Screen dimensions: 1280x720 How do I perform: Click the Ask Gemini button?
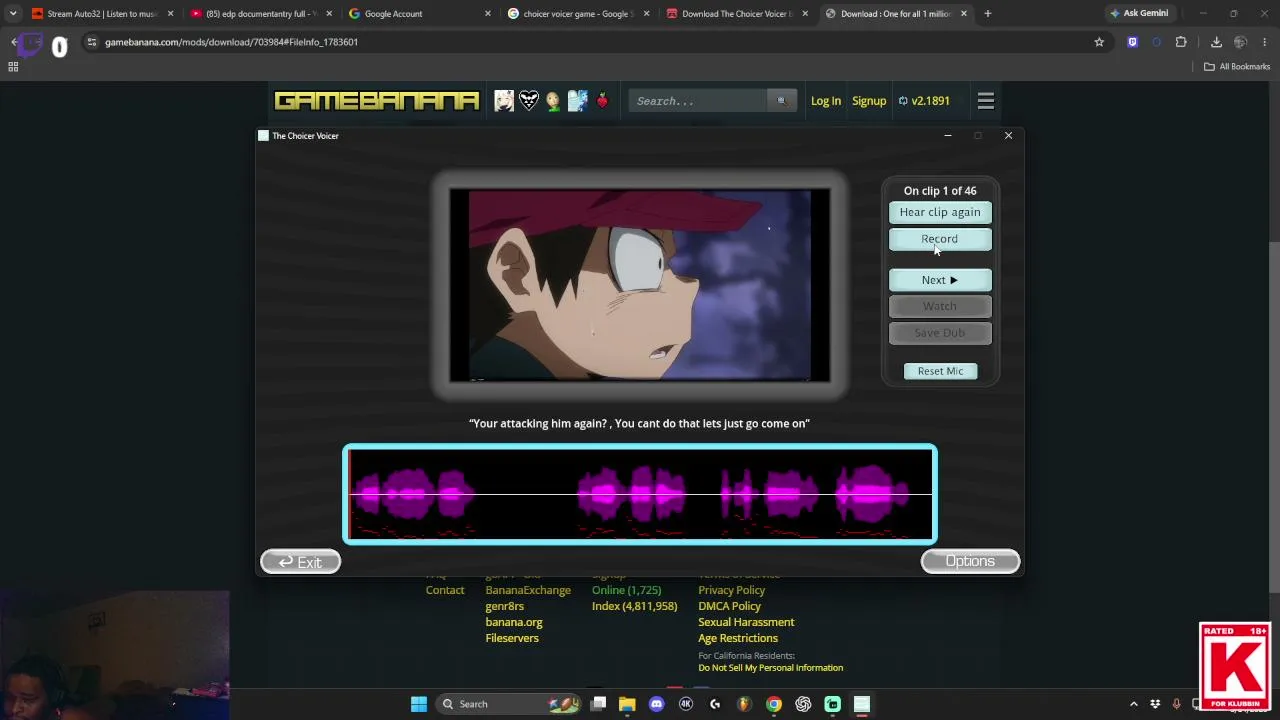point(1139,14)
